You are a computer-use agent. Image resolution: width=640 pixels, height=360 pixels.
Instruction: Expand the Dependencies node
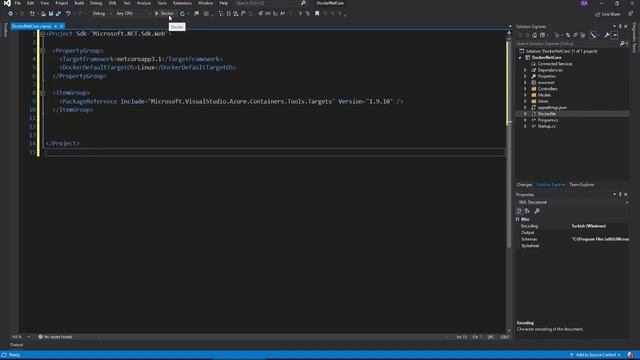coord(525,70)
